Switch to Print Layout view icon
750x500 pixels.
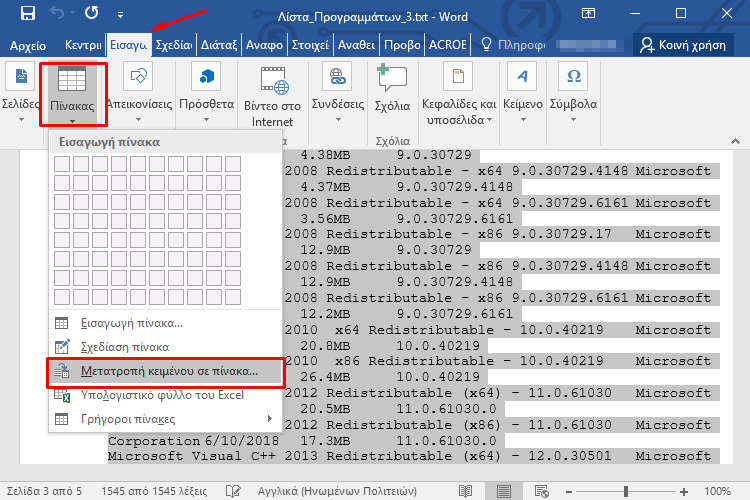[x=503, y=491]
